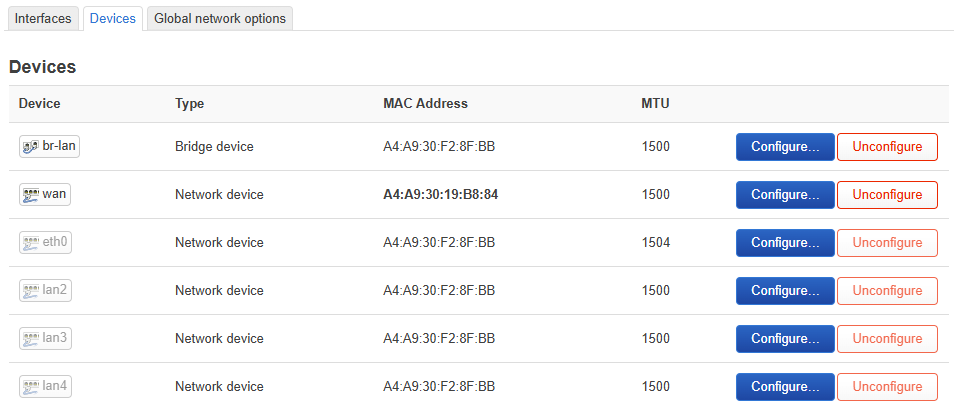Click the MAC Address column header
Viewport: 961px width, 412px height.
[x=425, y=104]
